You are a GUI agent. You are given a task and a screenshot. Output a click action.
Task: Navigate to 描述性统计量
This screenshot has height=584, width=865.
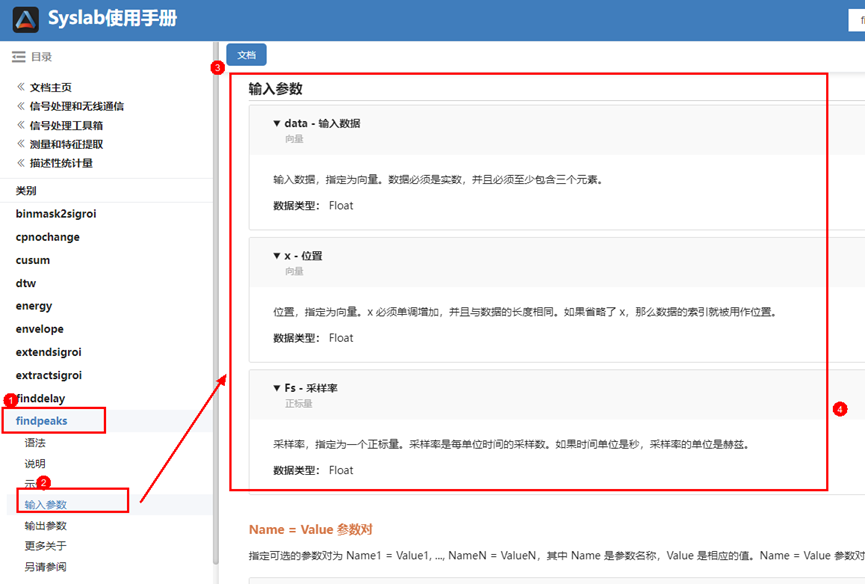pos(61,163)
